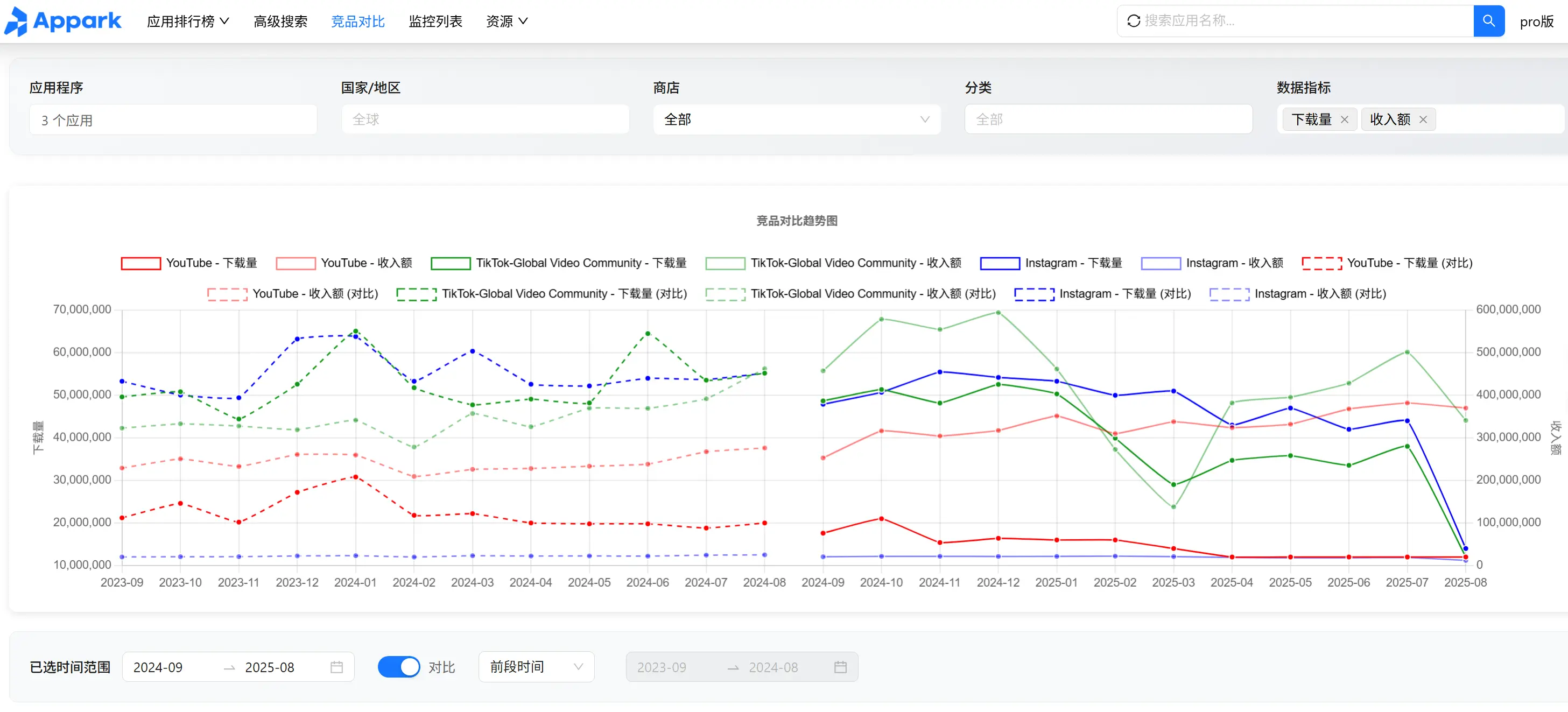Remove the 收入额 metric tag

(x=1423, y=120)
